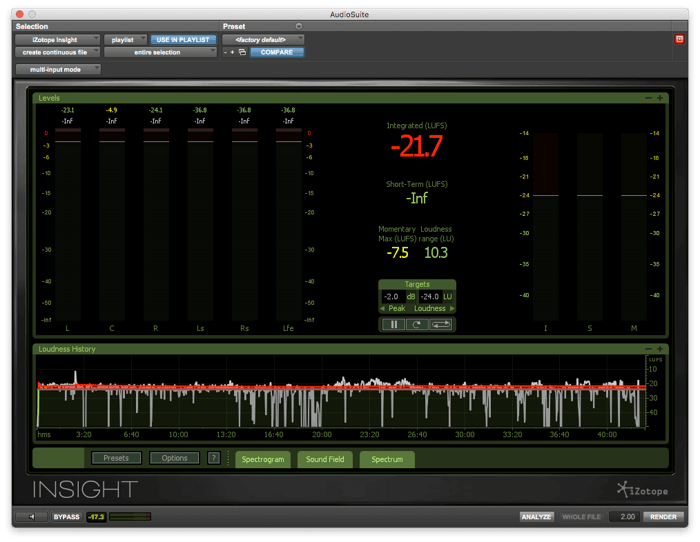700x542 pixels.
Task: Click the 20:00 mark in loudness history
Action: 322,434
